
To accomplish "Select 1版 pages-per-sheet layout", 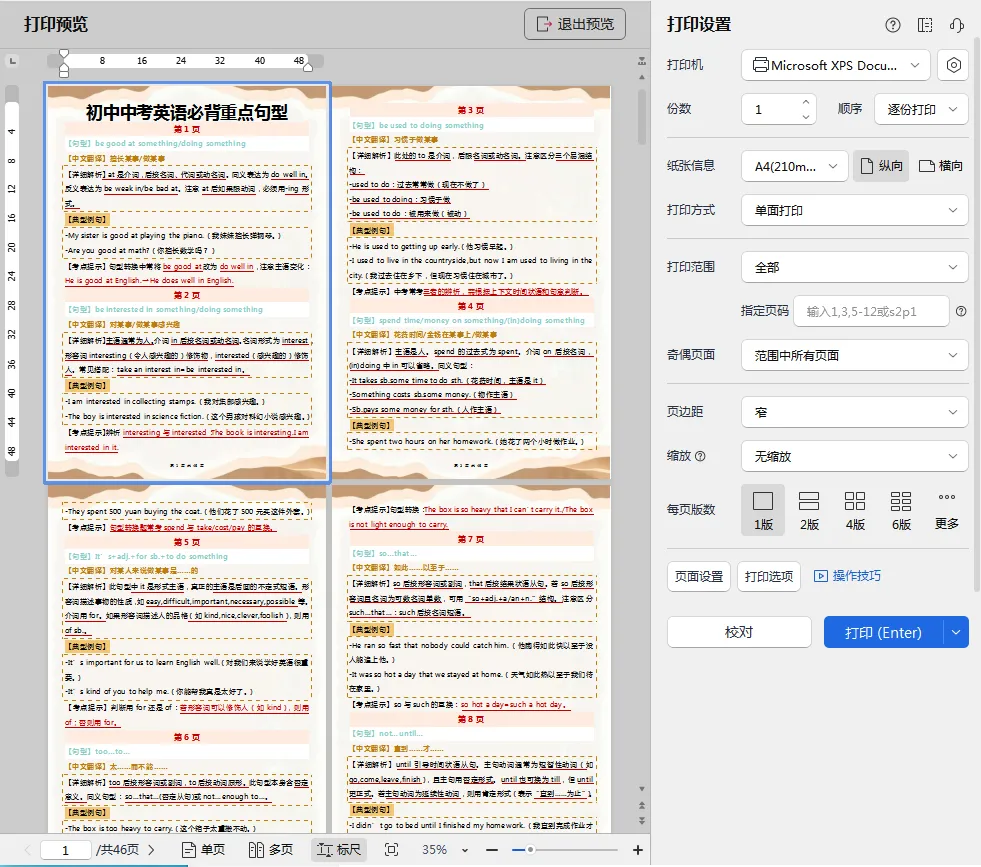I will click(763, 510).
